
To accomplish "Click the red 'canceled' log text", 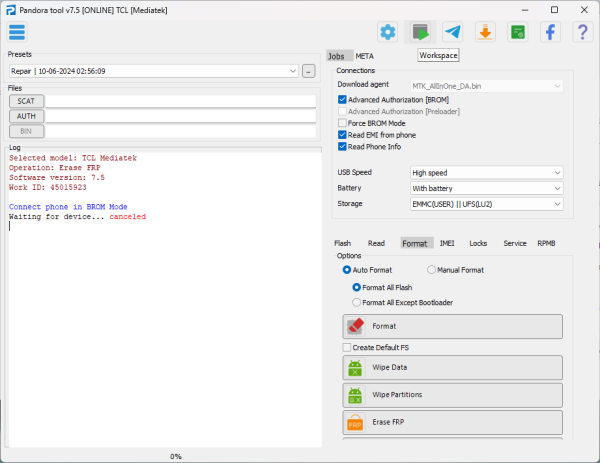I will pos(127,217).
